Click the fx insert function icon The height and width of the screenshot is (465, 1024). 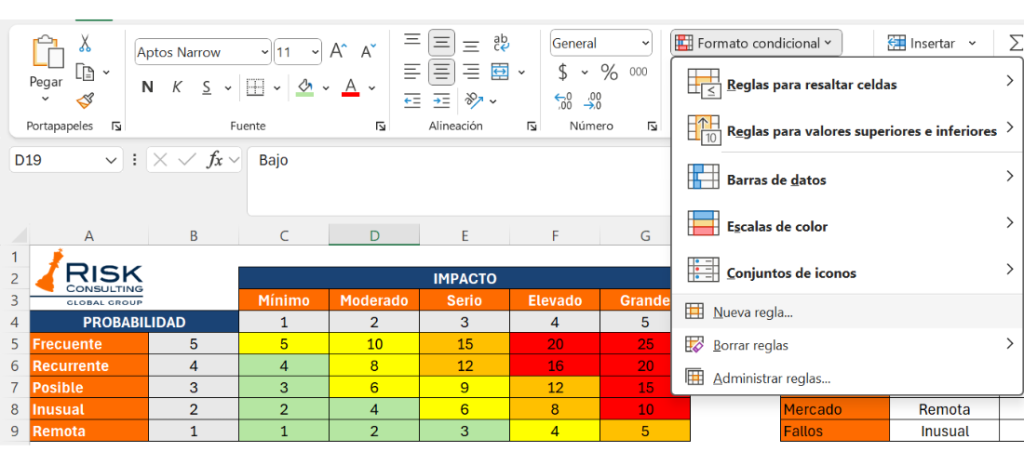(215, 160)
